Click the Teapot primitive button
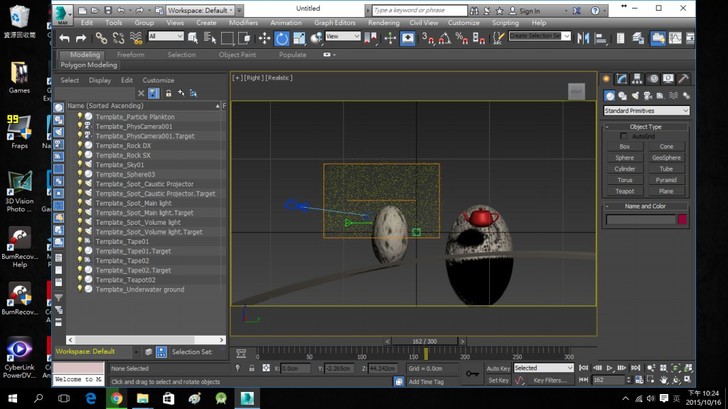 point(624,190)
